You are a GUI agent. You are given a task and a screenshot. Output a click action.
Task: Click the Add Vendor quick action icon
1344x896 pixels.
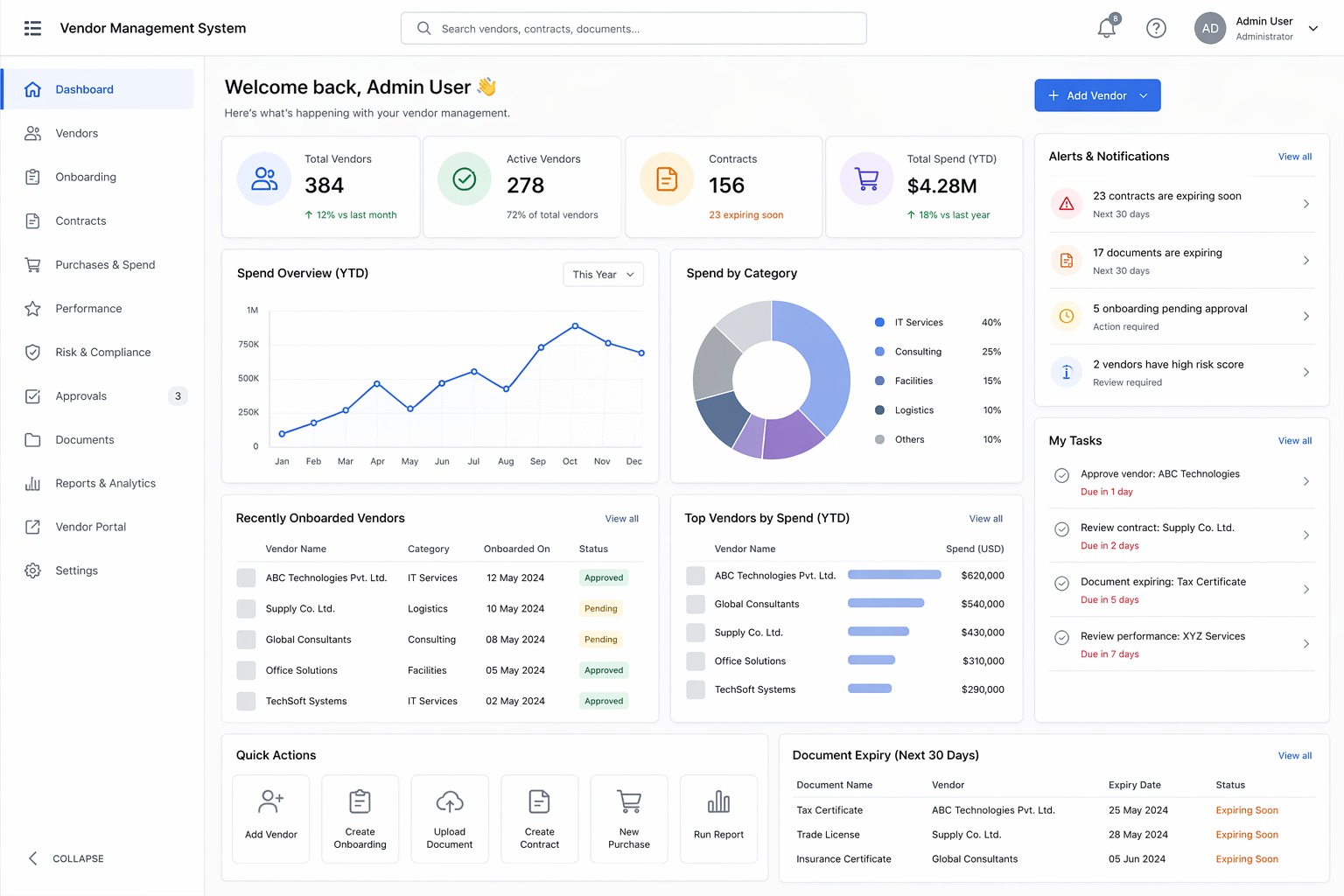271,801
